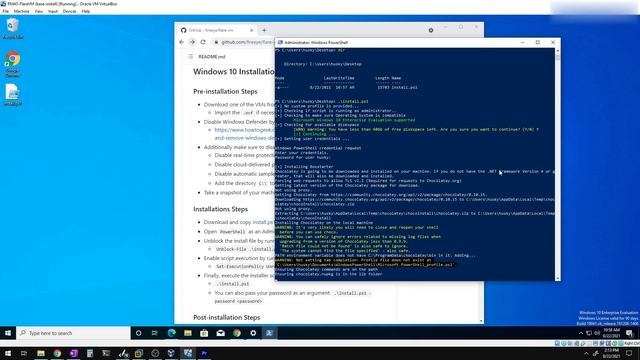Switch to PowerShell in guest taskbar
Viewport: 640px width, 360px height.
coord(269,333)
